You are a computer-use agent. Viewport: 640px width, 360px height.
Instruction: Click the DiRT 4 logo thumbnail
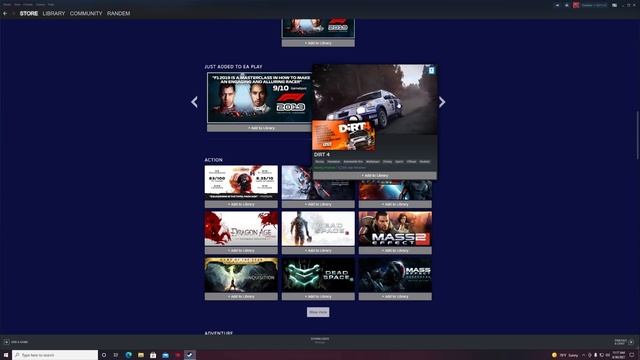344,136
